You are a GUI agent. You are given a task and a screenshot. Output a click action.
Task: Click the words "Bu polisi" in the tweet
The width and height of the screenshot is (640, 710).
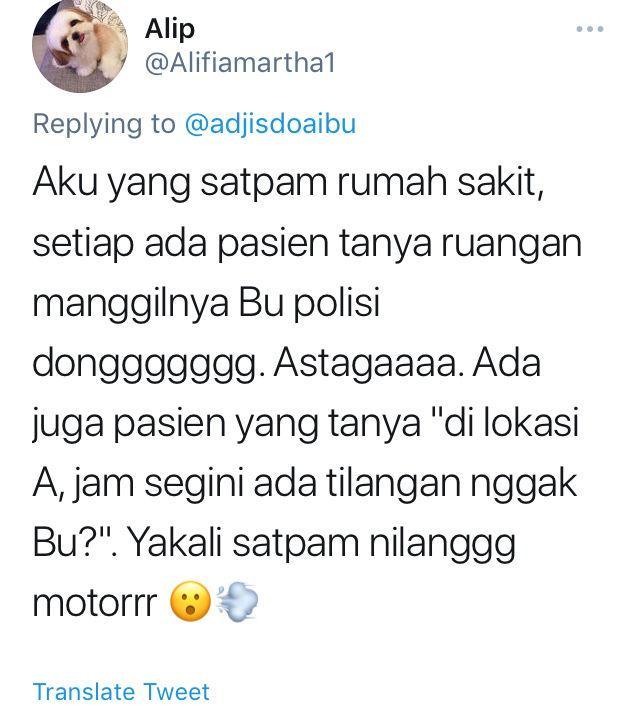click(x=309, y=302)
